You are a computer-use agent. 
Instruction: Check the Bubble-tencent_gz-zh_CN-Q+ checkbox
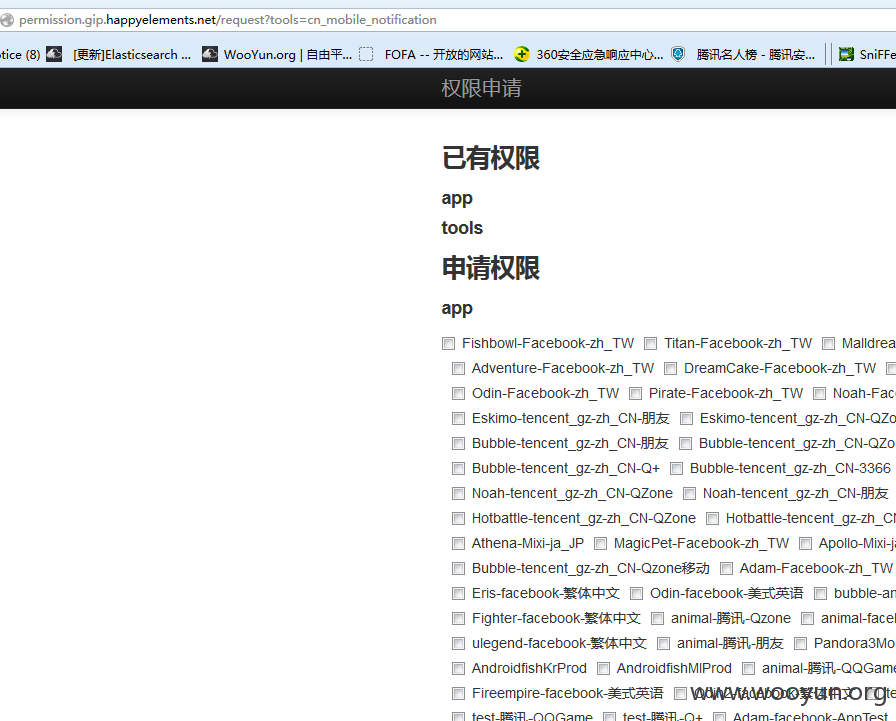point(458,468)
